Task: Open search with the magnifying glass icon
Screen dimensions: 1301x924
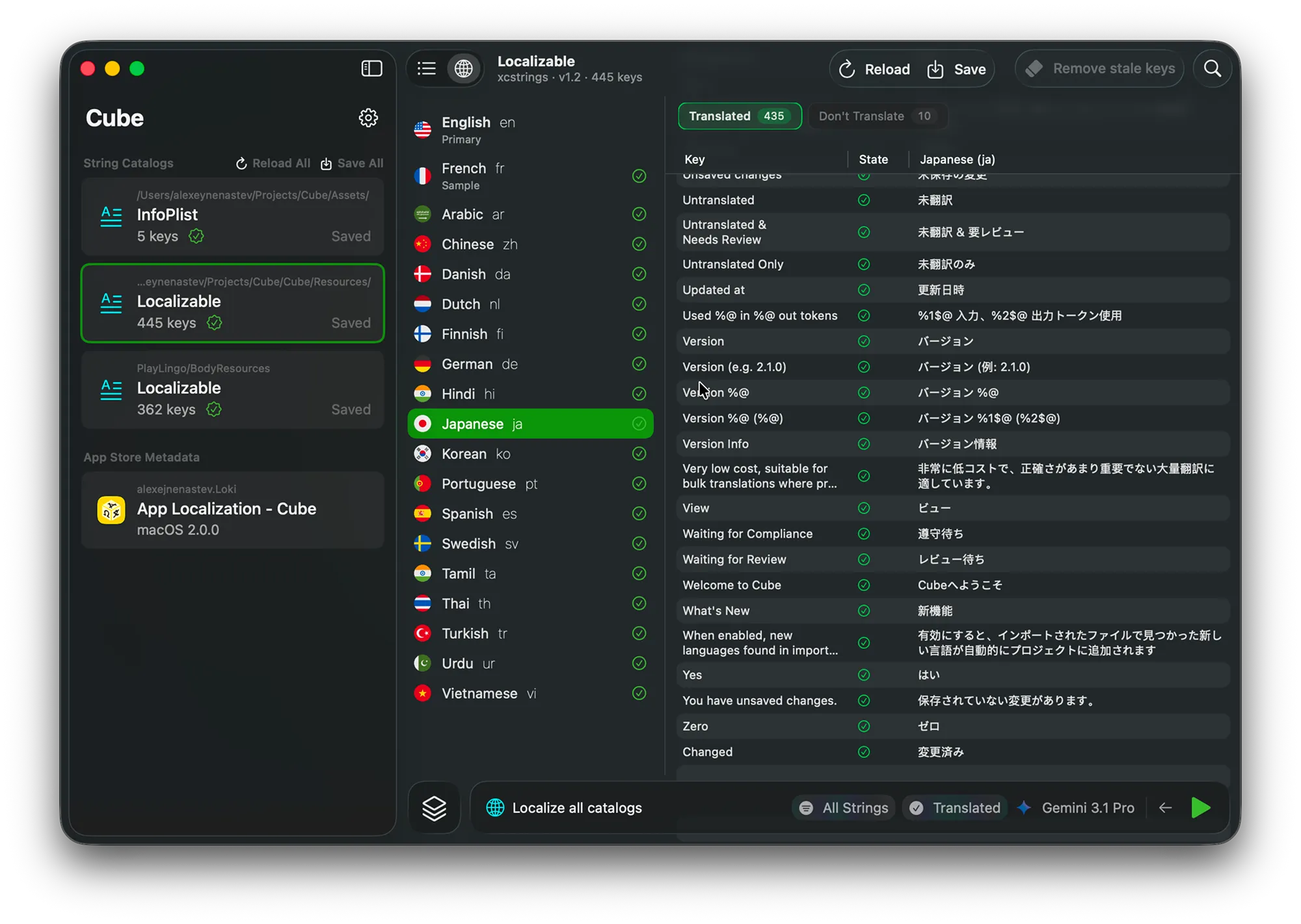Action: tap(1211, 68)
